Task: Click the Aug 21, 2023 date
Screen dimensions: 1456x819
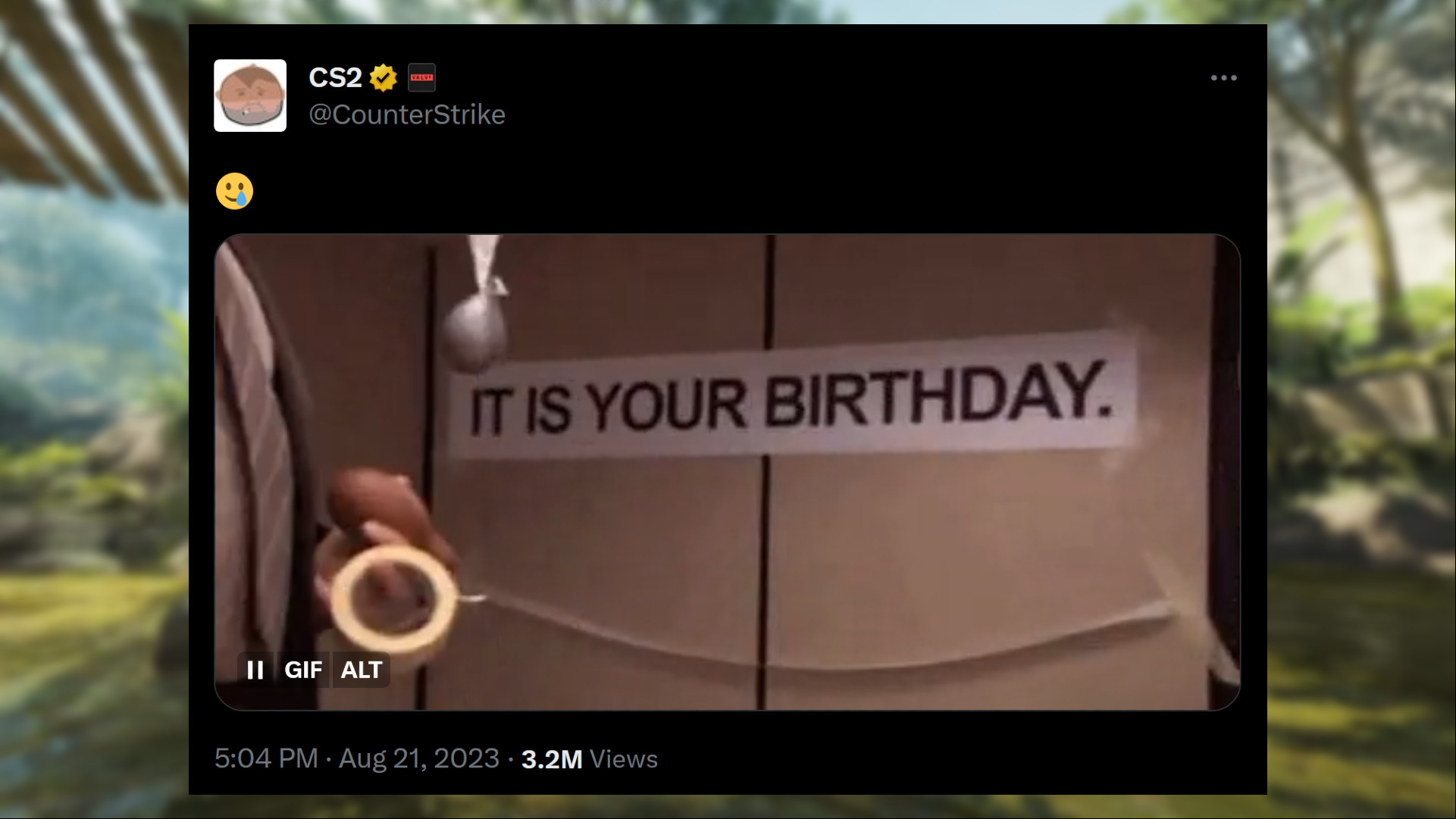Action: tap(419, 758)
